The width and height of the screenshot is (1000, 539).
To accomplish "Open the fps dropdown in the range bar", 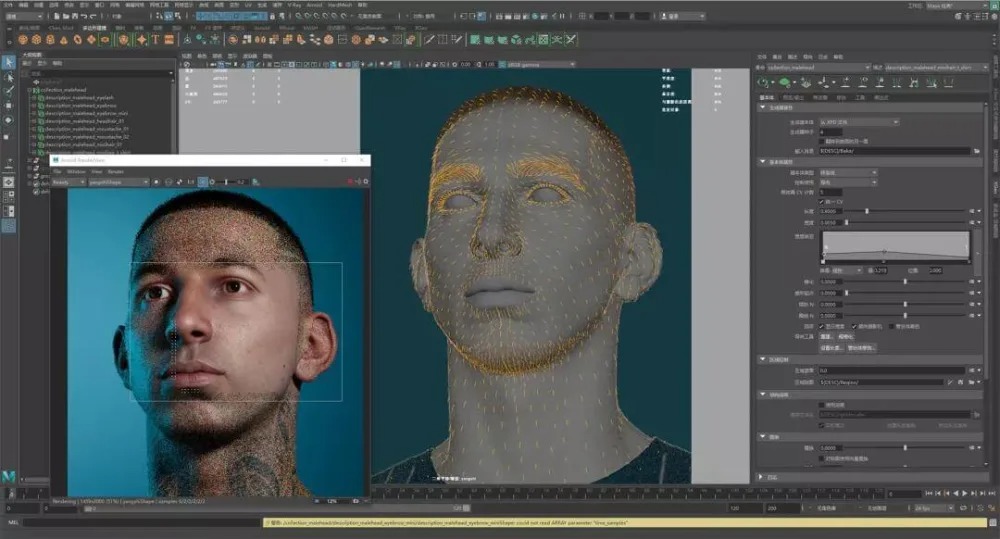I will click(x=934, y=508).
